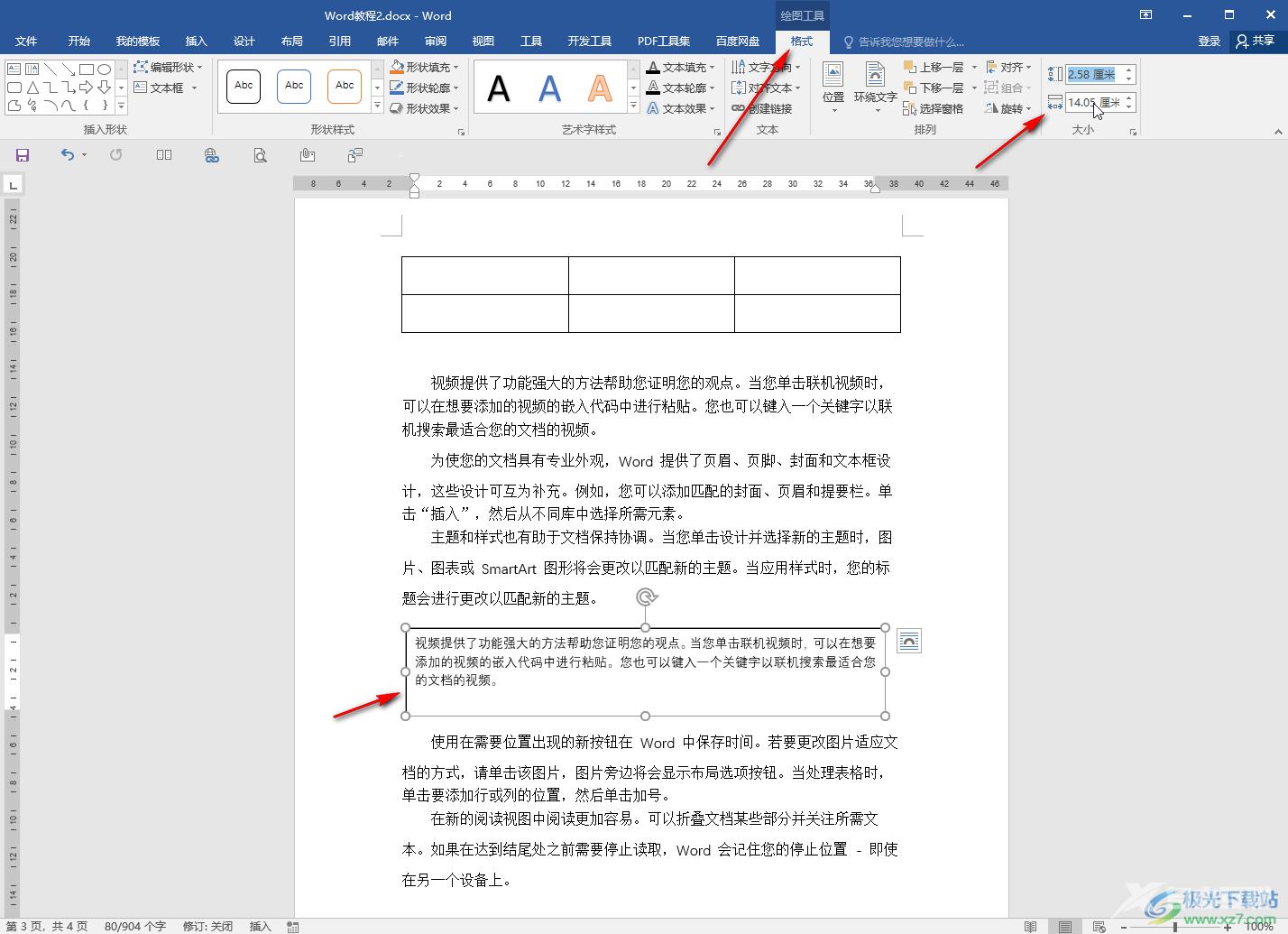
Task: Apply the orange WordArt A style
Action: [x=600, y=88]
